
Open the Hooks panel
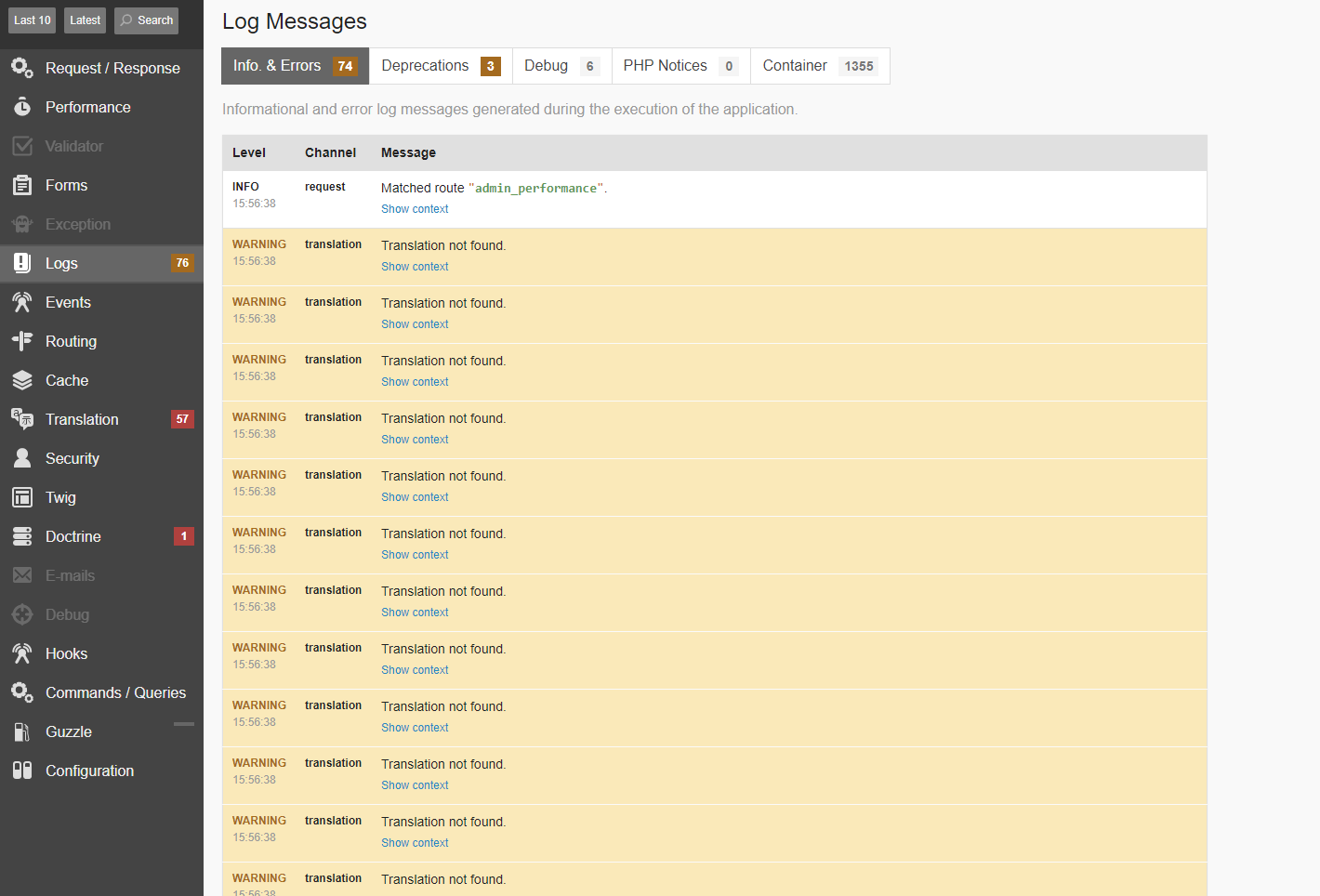click(101, 653)
